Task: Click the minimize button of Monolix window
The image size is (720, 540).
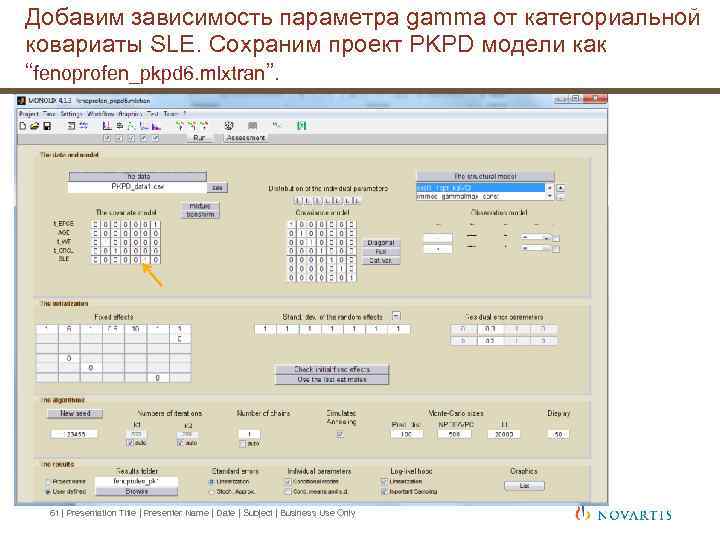Action: click(560, 99)
